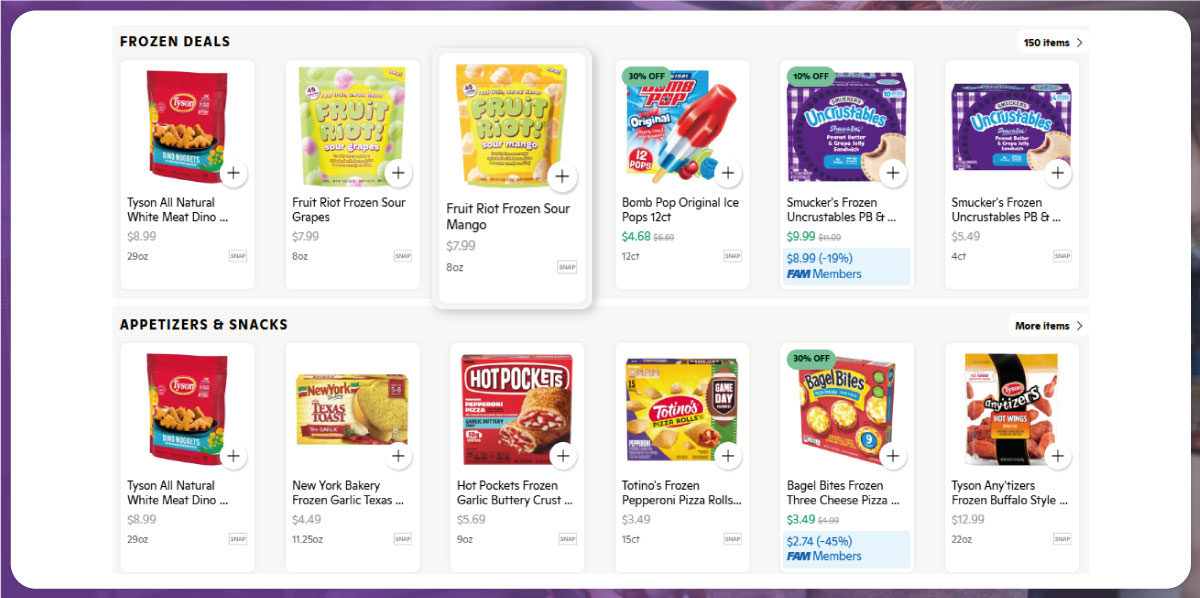This screenshot has width=1200, height=598.
Task: Add Bagel Bites Three Cheese Pizza to cart
Action: 892,456
